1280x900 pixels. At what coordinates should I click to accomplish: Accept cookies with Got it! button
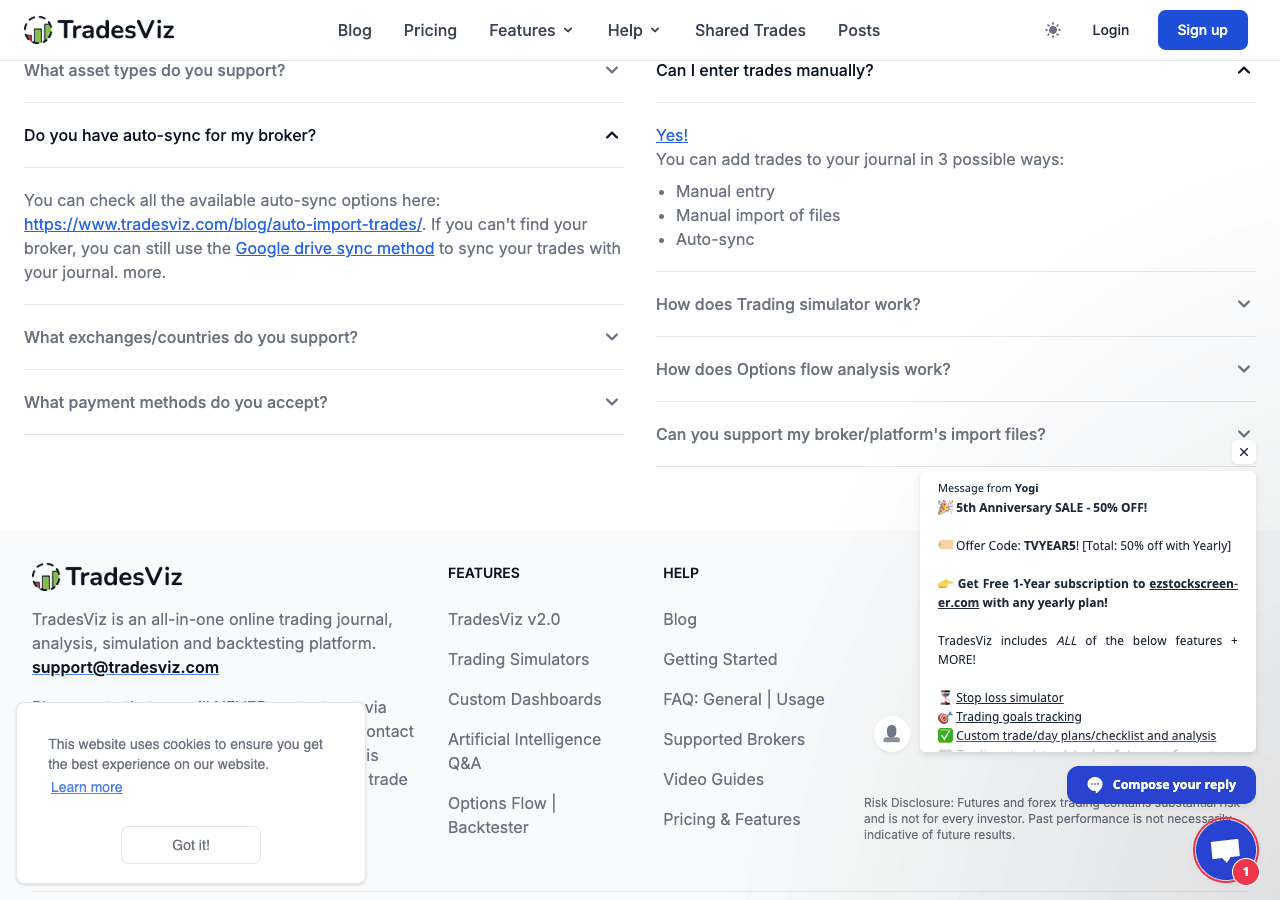(191, 845)
